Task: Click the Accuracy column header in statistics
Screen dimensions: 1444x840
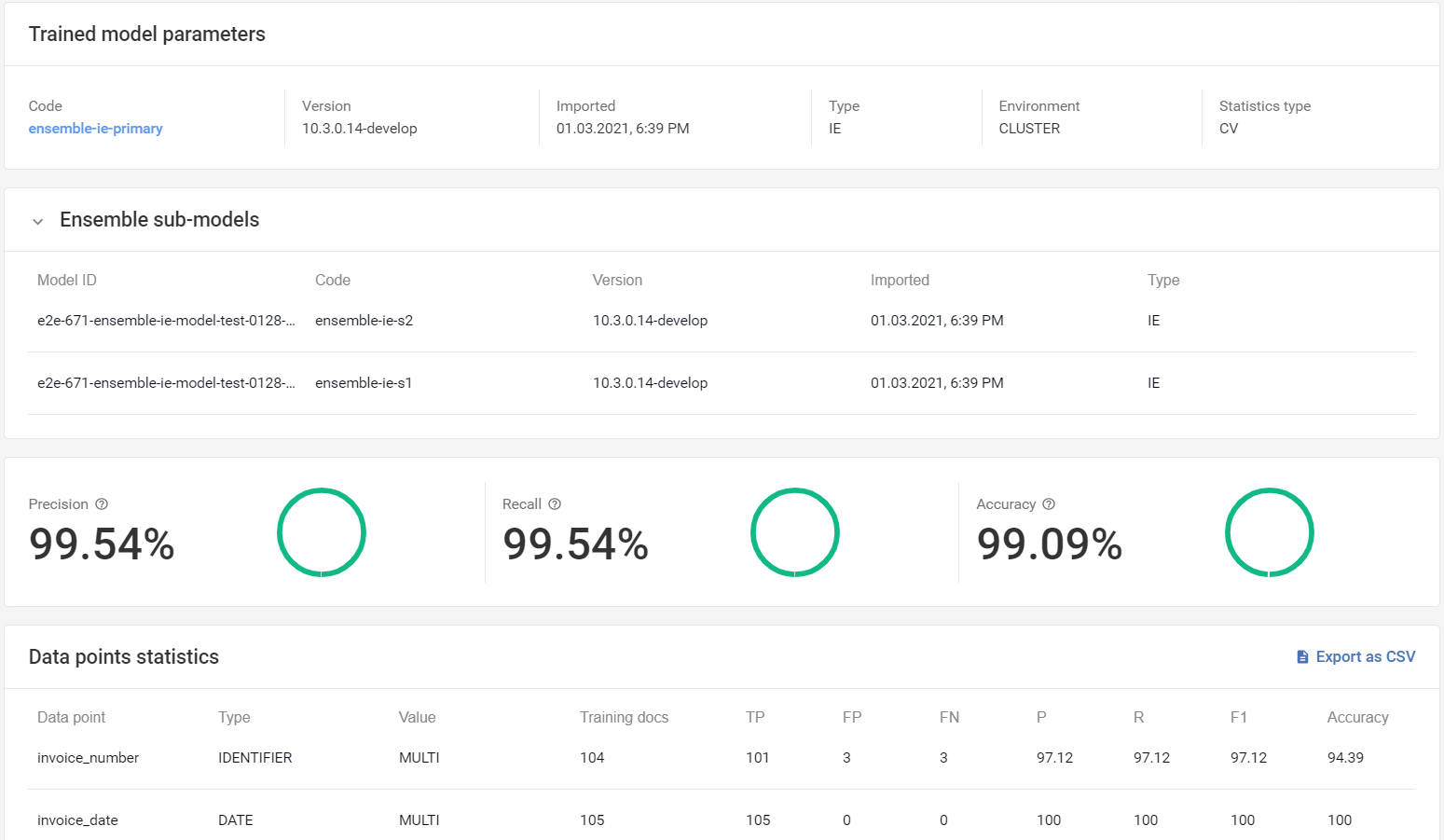Action: coord(1358,718)
